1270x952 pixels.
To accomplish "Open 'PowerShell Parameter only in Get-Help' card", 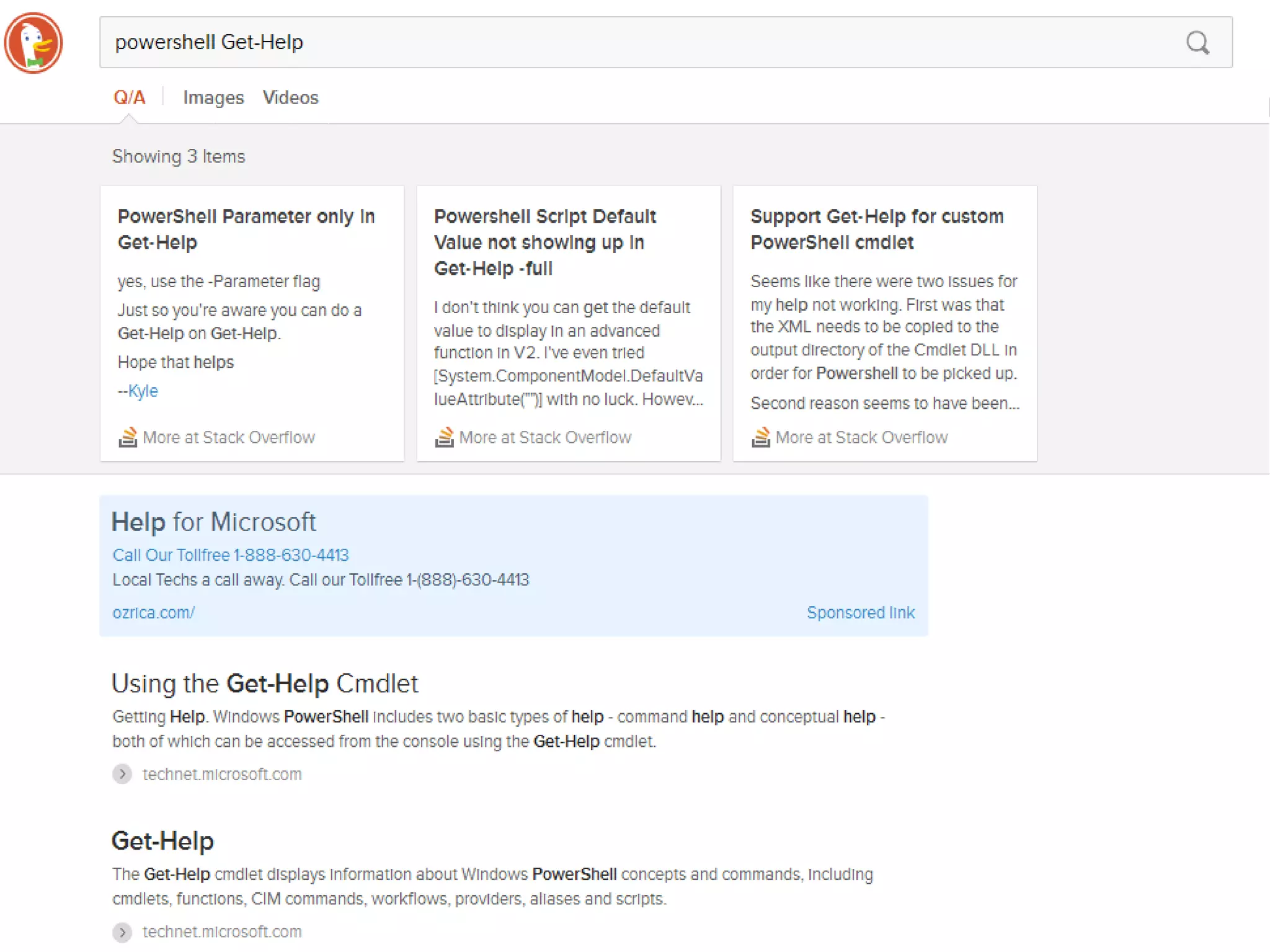I will (x=246, y=229).
